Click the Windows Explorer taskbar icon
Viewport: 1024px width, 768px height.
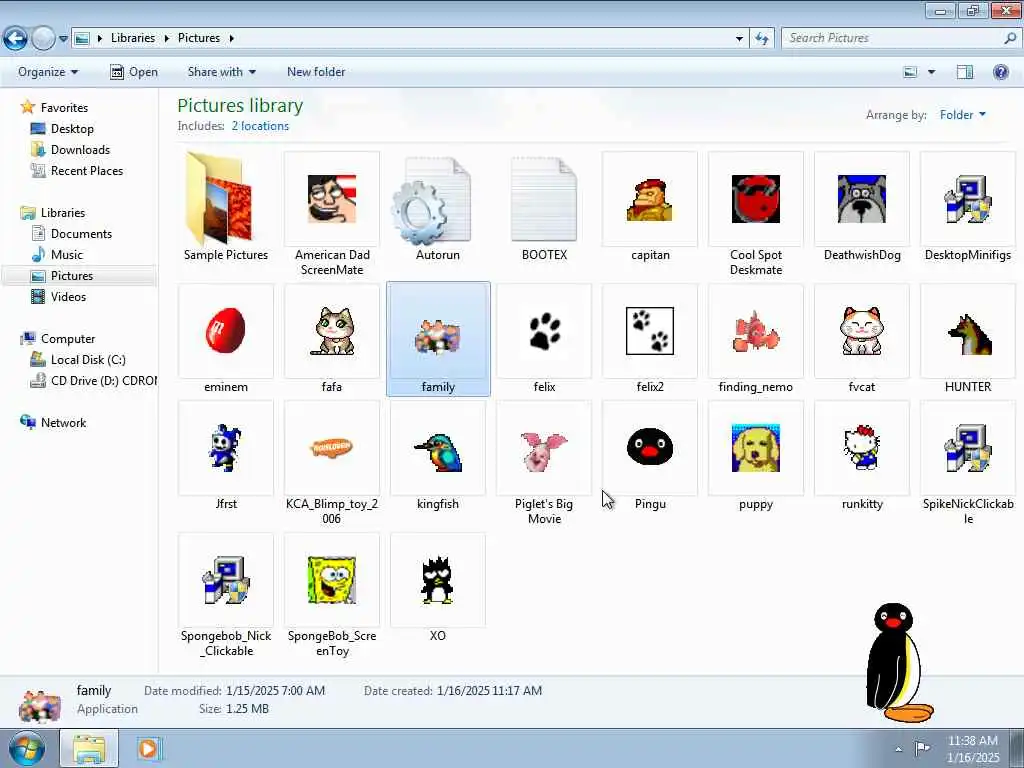coord(89,748)
